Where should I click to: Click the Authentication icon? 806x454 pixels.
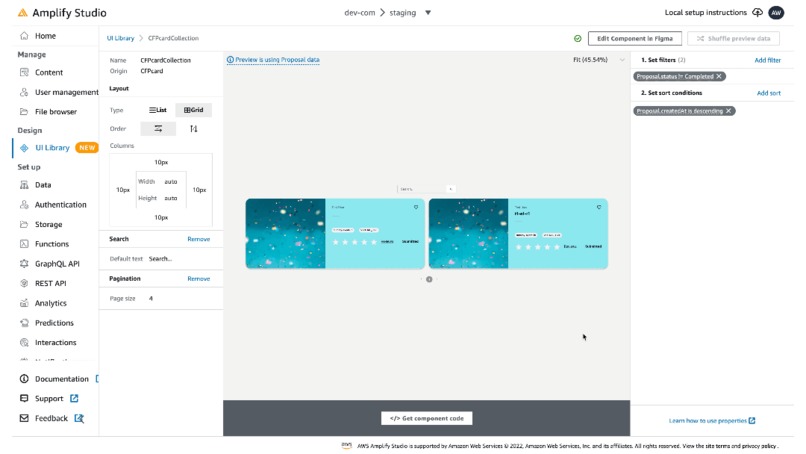24,205
